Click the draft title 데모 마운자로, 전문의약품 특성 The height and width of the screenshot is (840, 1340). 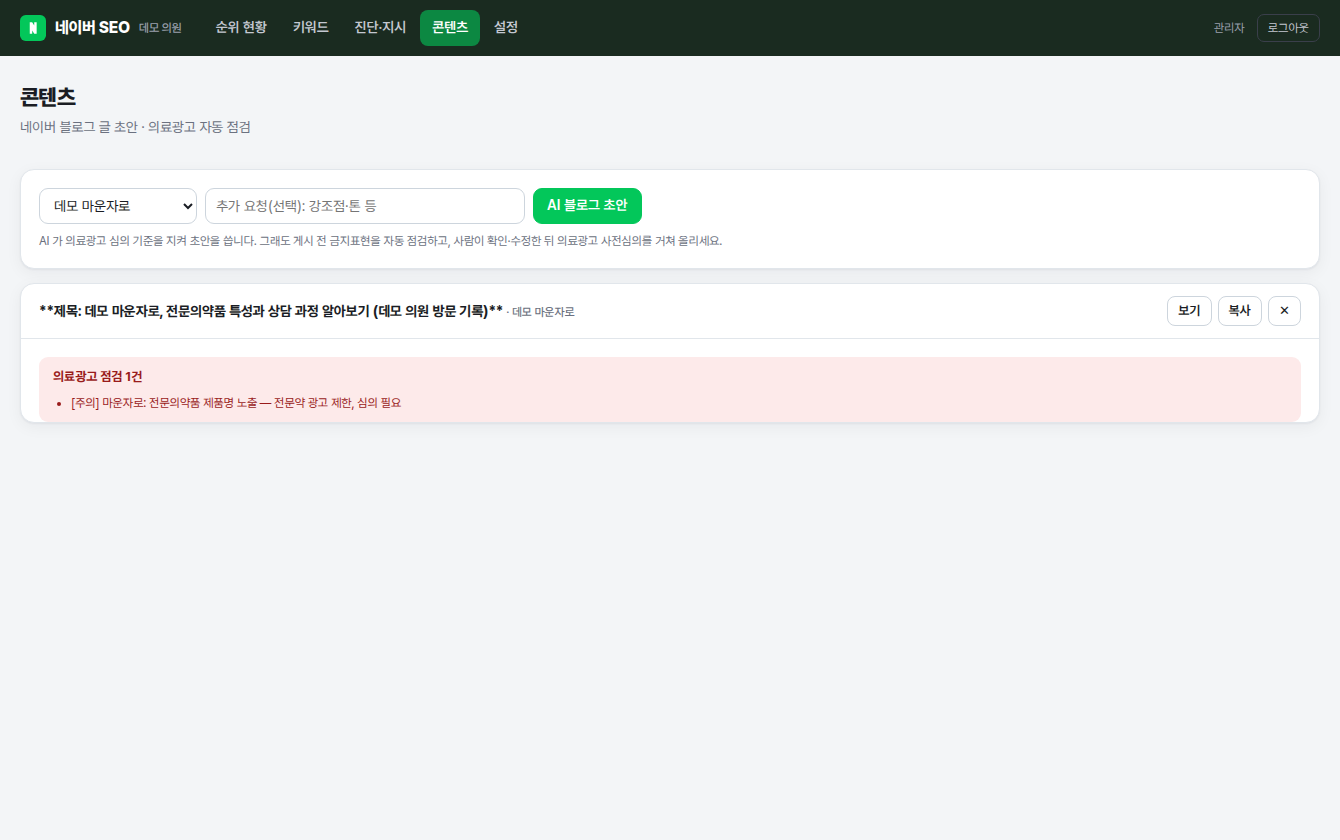tap(271, 311)
